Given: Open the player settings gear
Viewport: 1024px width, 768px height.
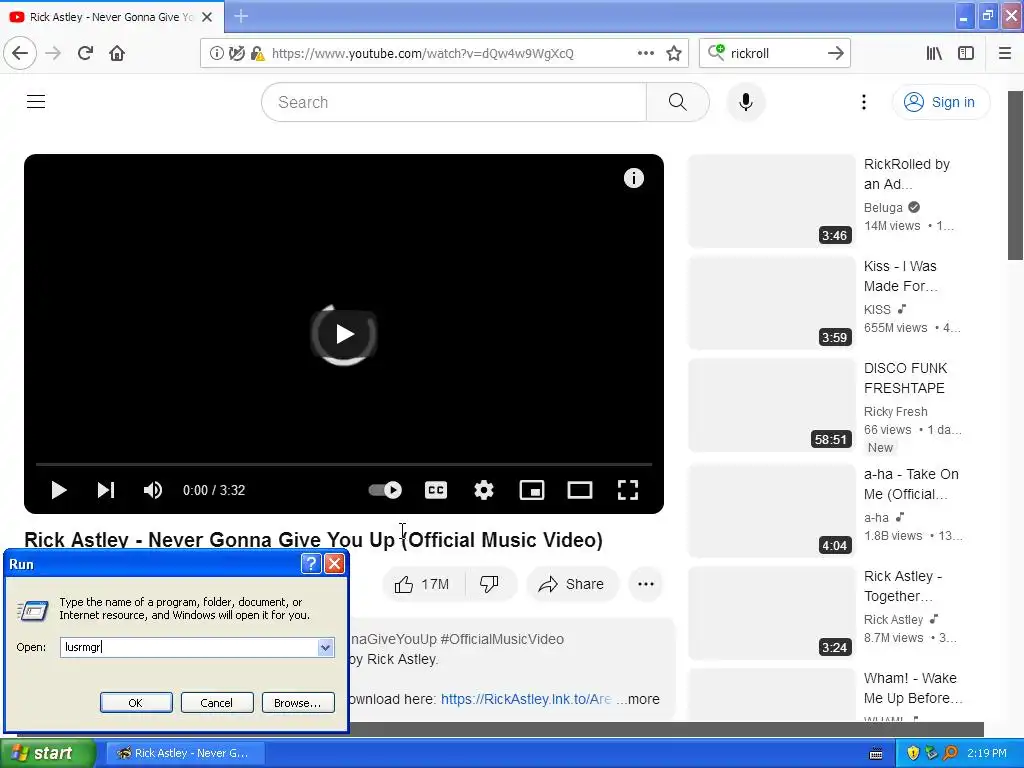Looking at the screenshot, I should point(483,490).
